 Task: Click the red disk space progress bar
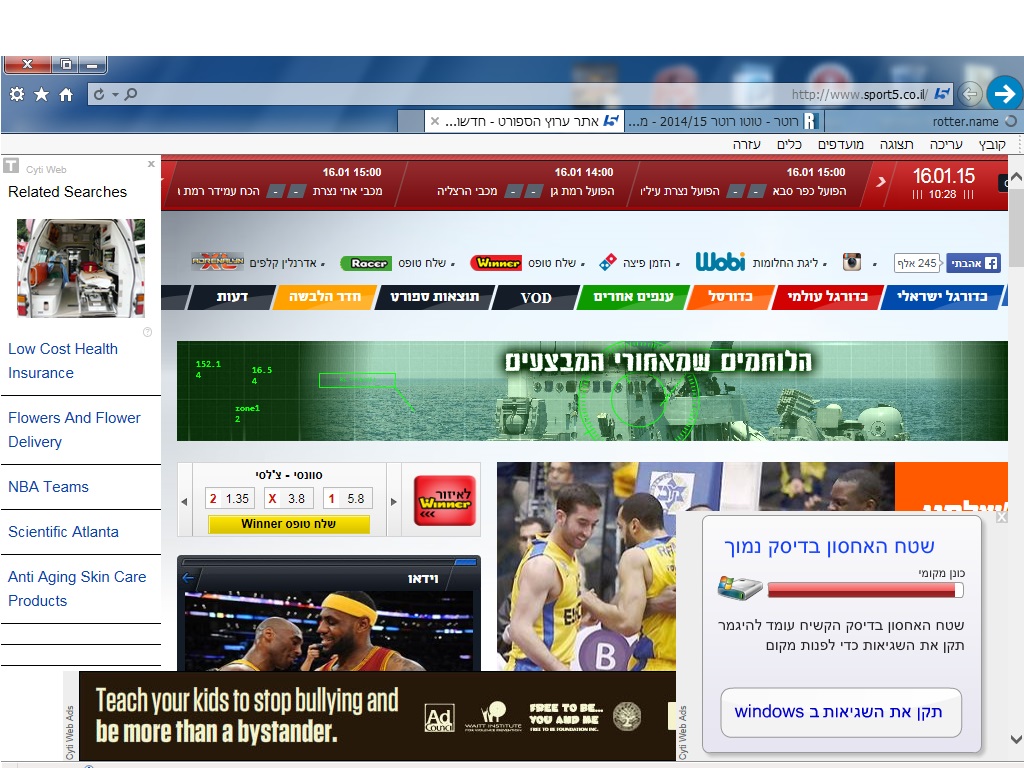pos(864,590)
